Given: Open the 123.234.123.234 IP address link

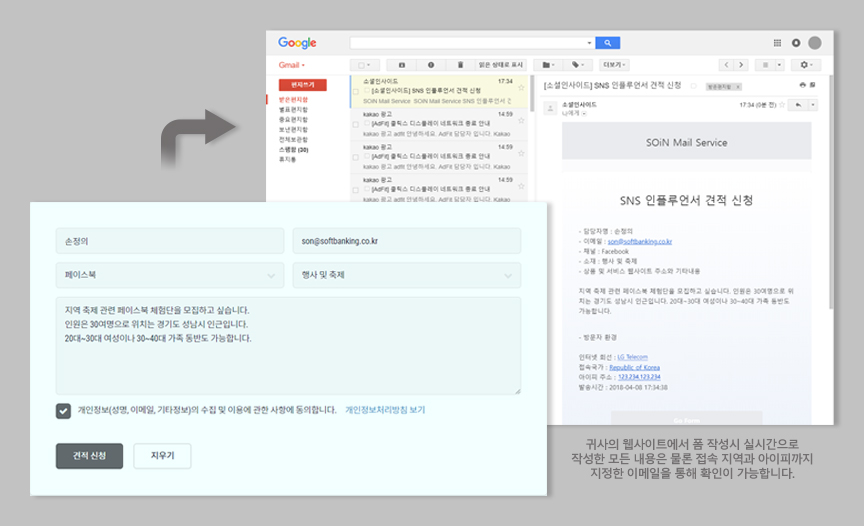Looking at the screenshot, I should (x=639, y=377).
